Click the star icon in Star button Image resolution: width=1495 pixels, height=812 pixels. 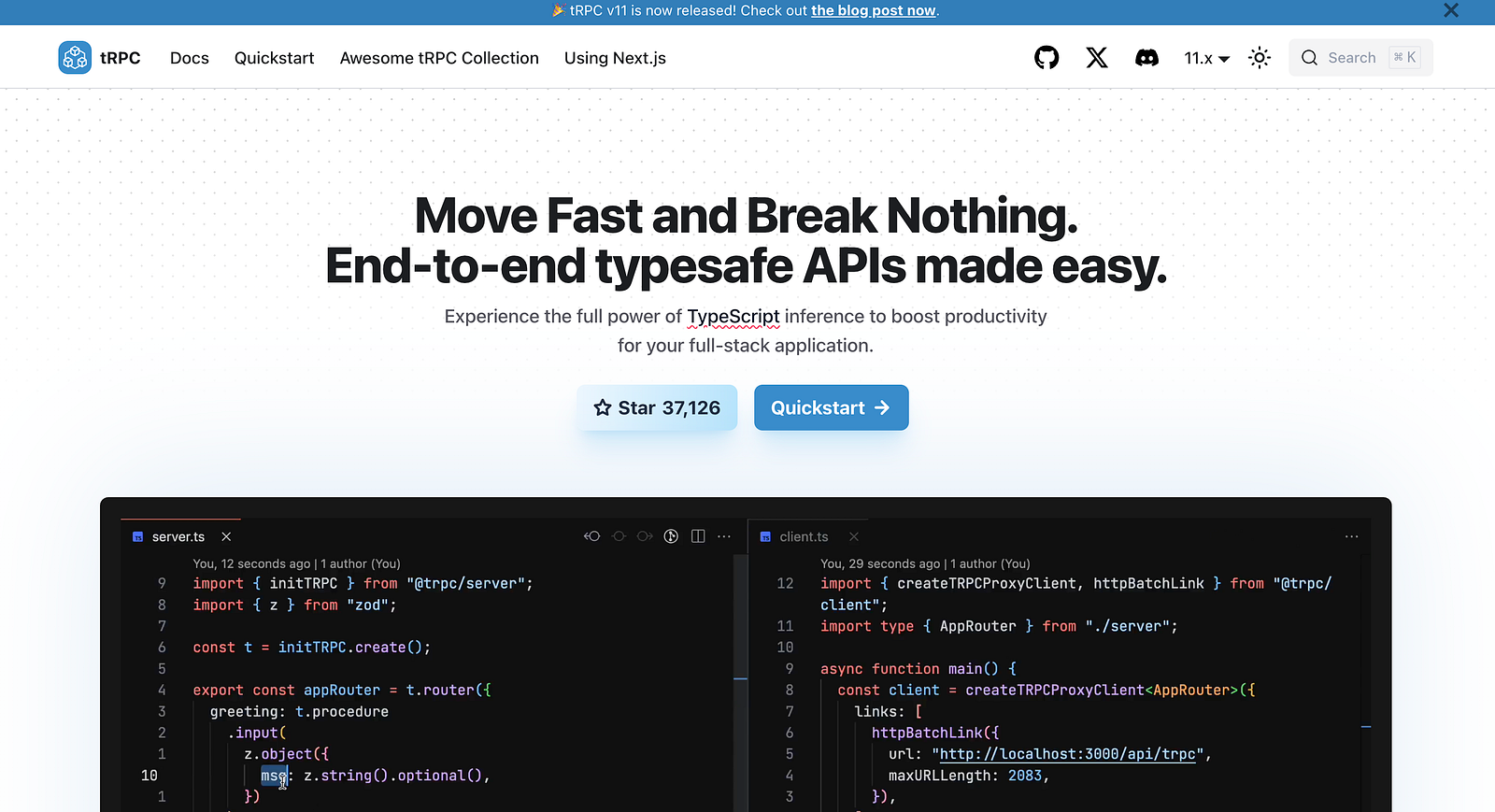coord(603,407)
